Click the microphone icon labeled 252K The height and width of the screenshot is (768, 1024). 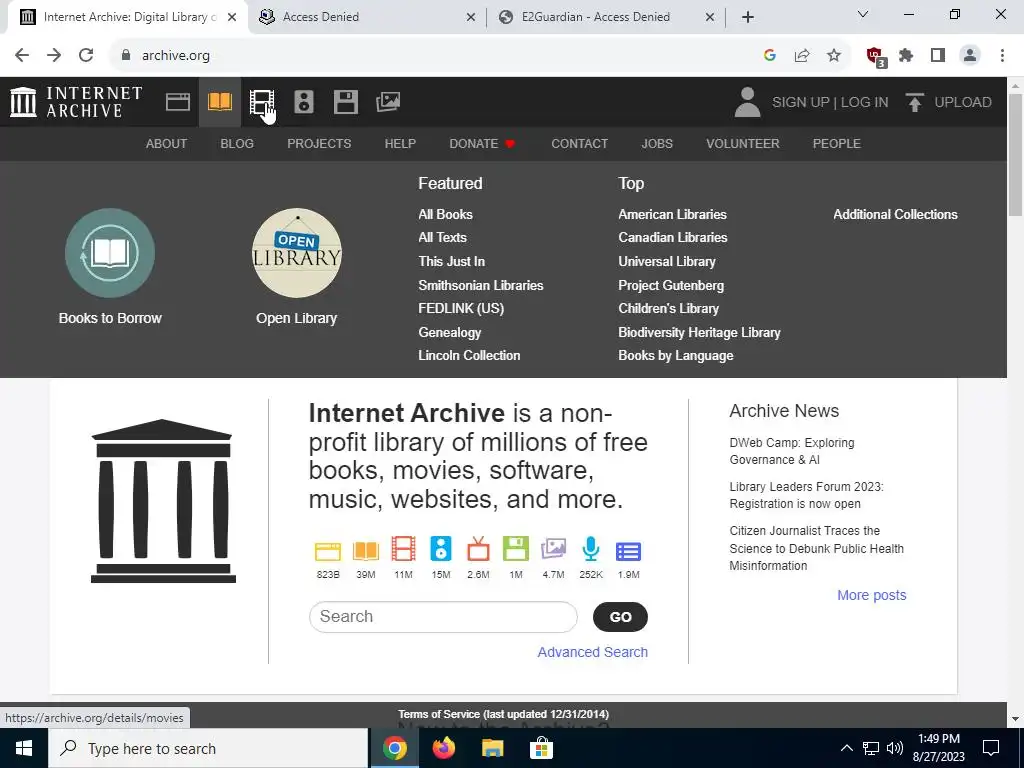591,549
